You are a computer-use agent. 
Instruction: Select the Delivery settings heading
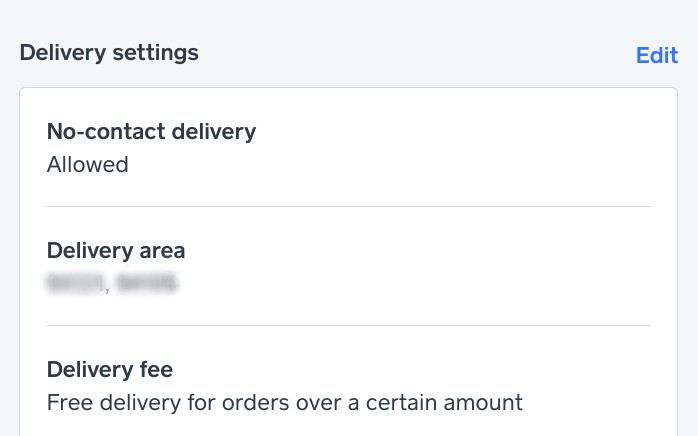[x=109, y=52]
